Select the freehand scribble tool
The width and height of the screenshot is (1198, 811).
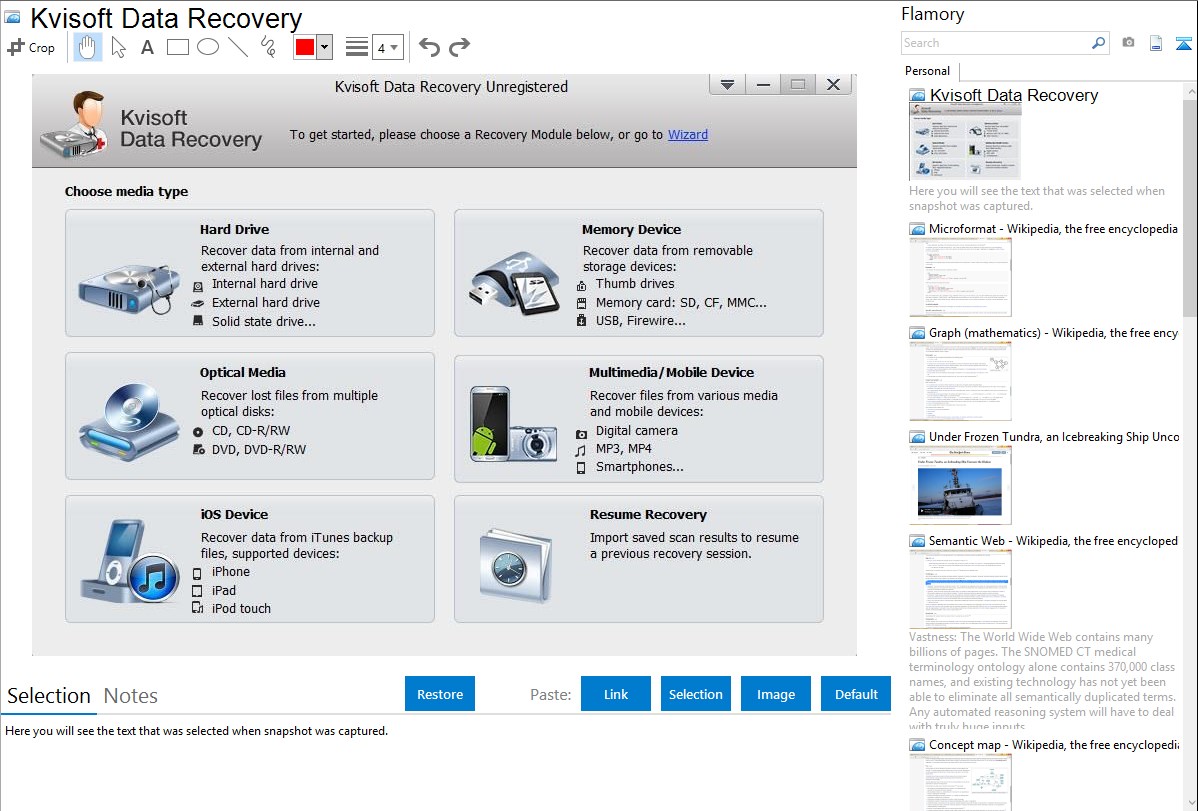(268, 47)
